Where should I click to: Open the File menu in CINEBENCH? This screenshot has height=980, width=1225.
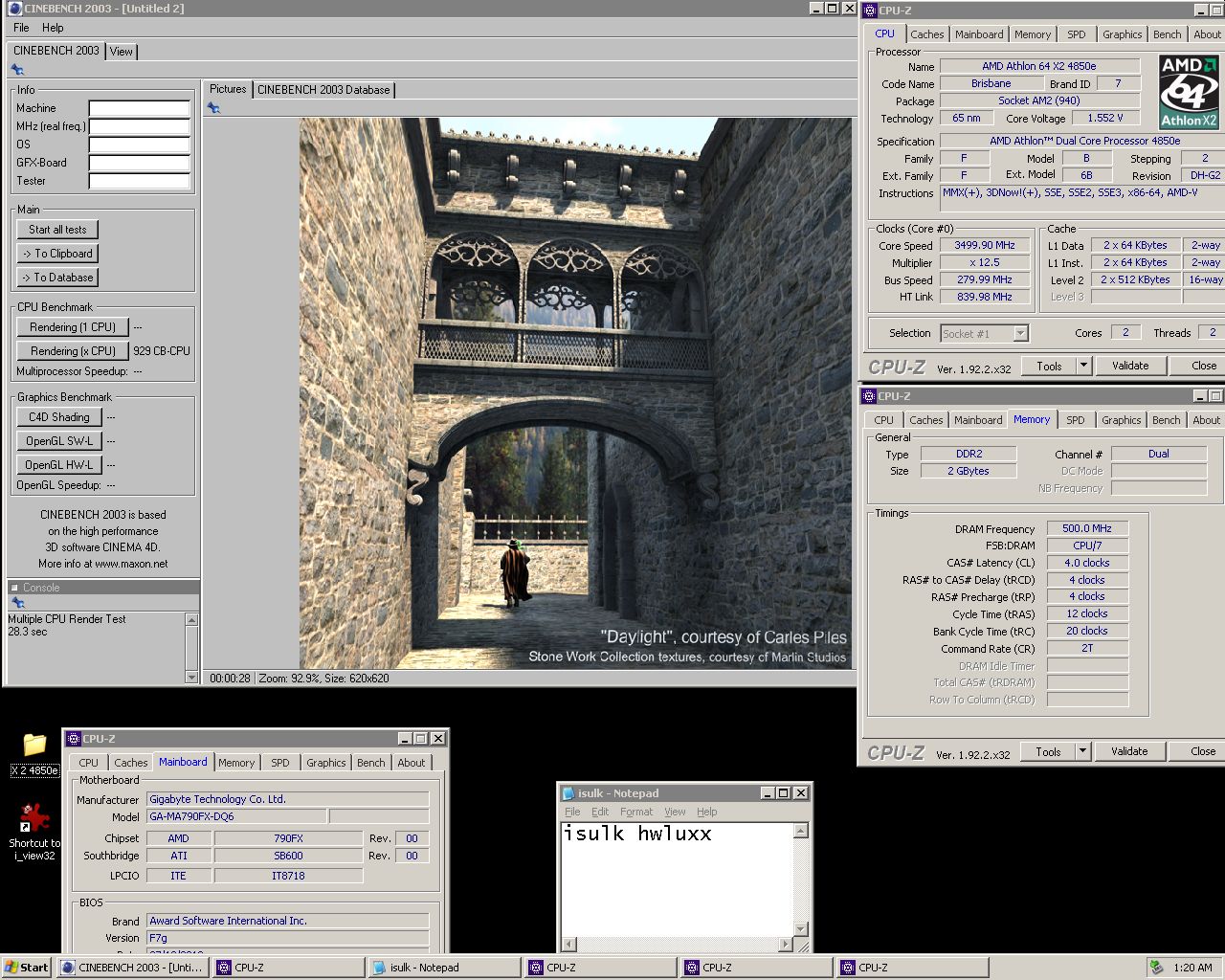(x=21, y=28)
